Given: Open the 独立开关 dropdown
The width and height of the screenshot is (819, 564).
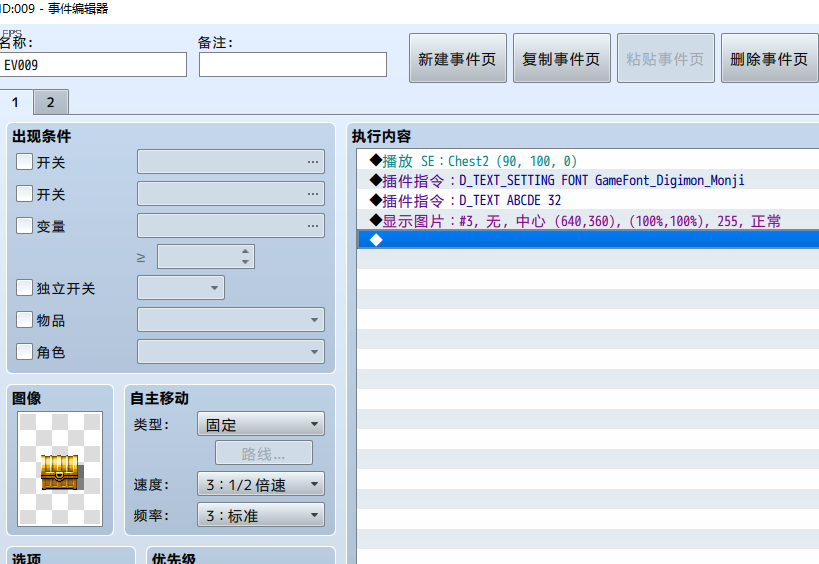Looking at the screenshot, I should pos(181,287).
